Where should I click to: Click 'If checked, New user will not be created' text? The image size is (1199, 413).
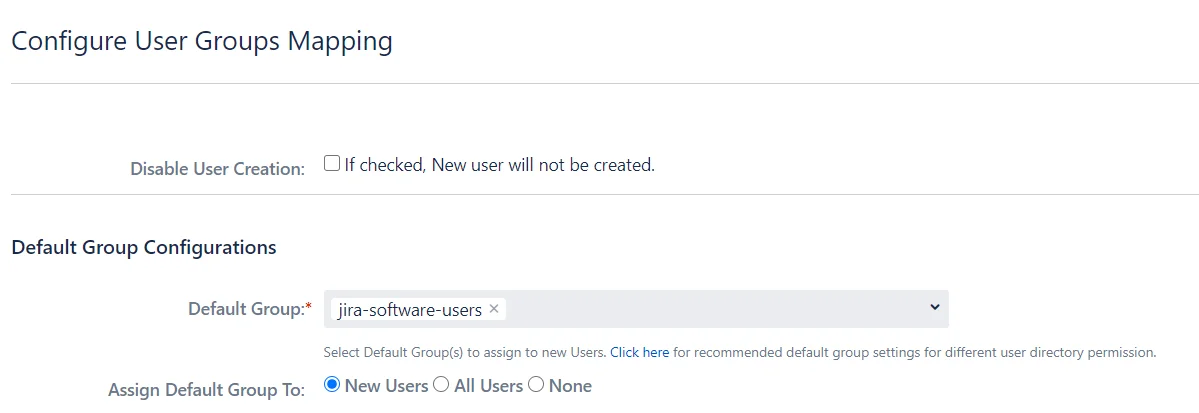[499, 164]
